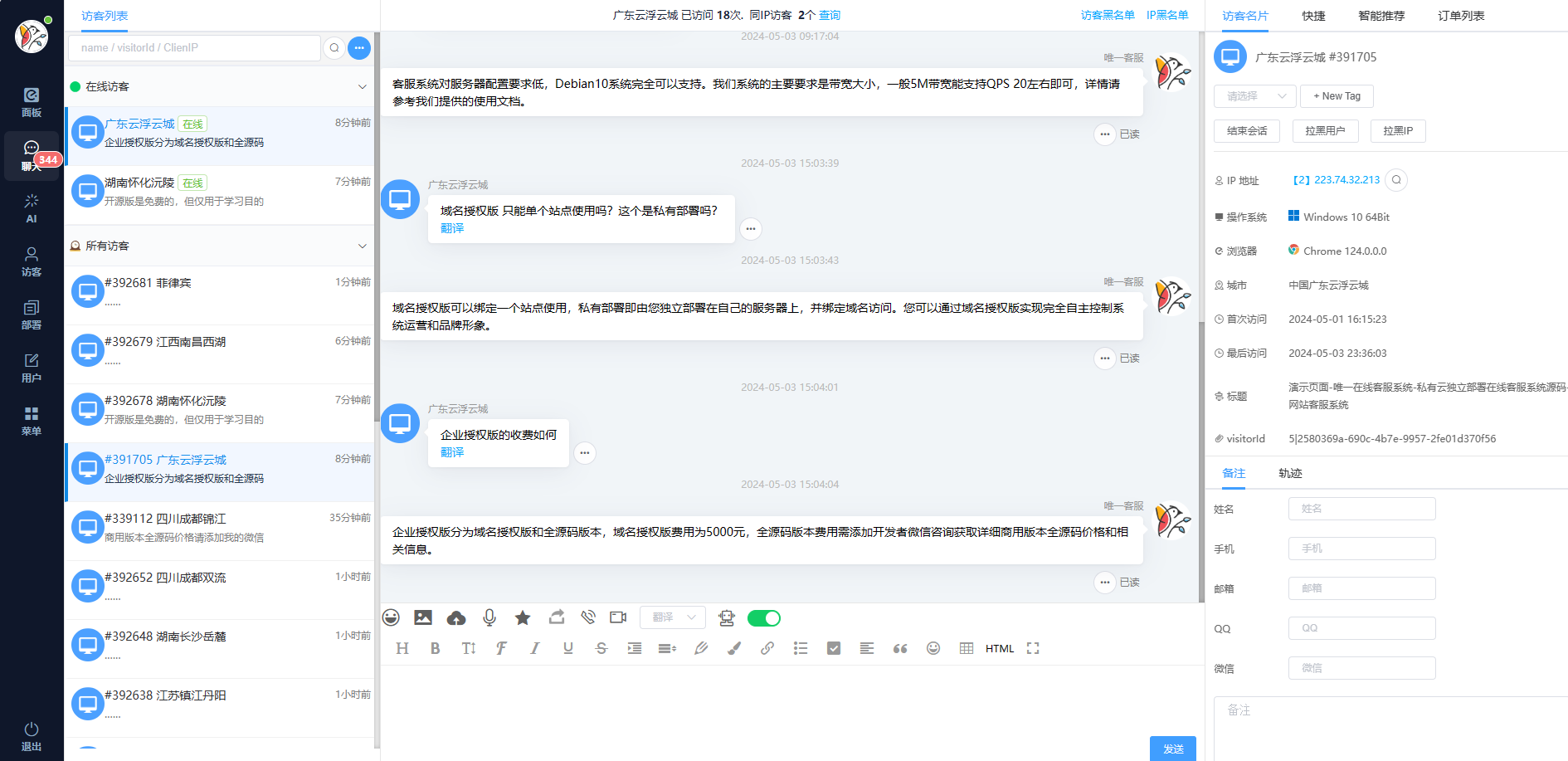Insert a hyperlink with link icon
The height and width of the screenshot is (761, 1568).
(x=767, y=648)
